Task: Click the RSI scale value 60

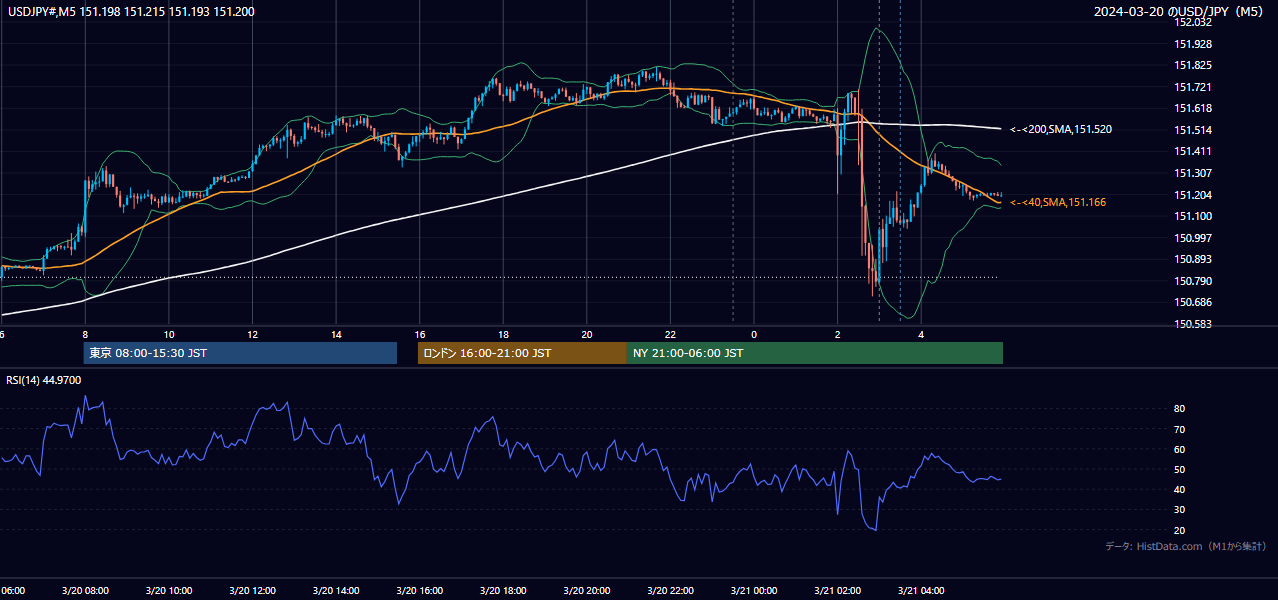Action: coord(1180,449)
